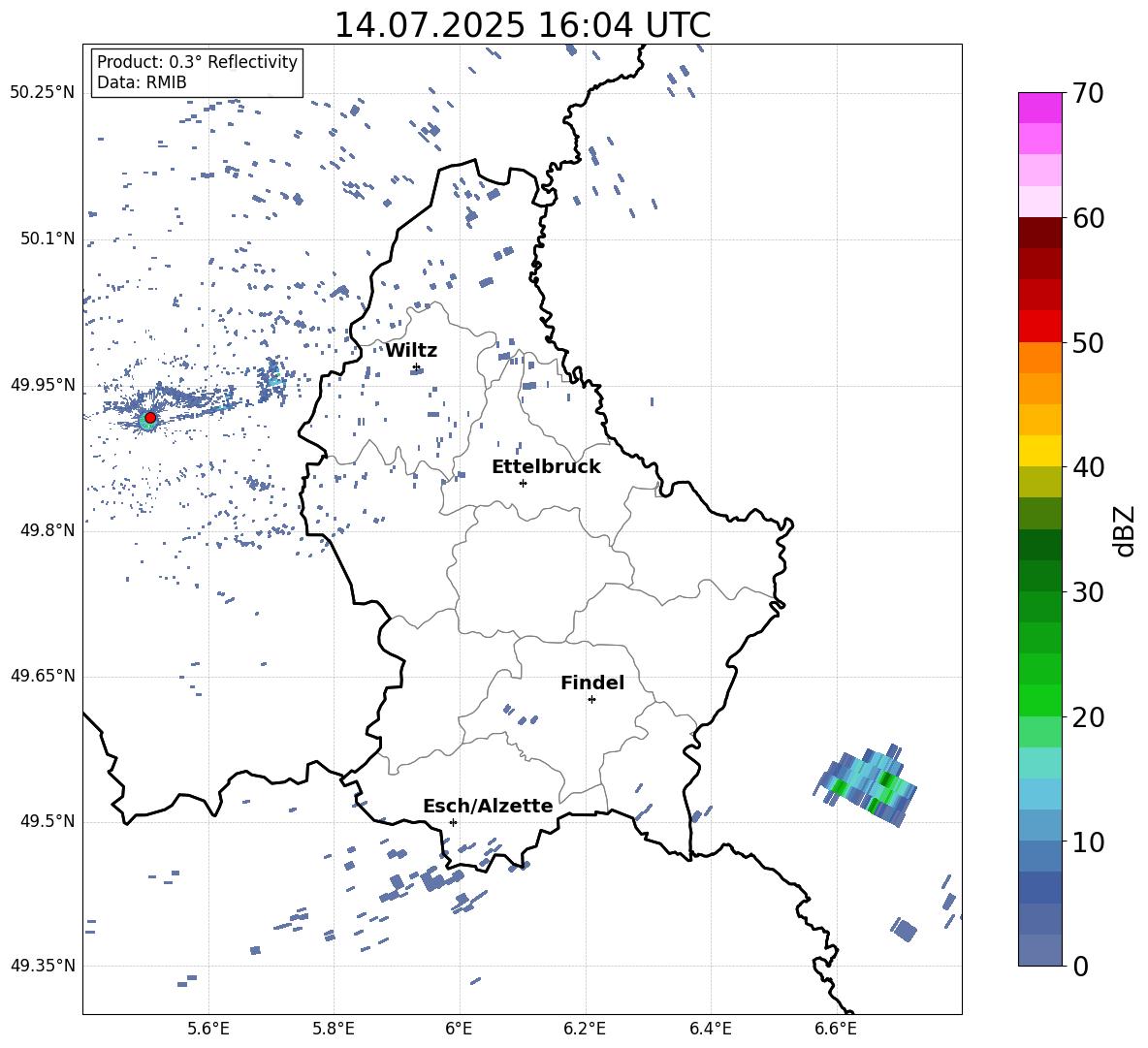Viewport: 1148px width, 1048px height.
Task: Click the '5.6°E' longitude label
Action: [x=208, y=1029]
